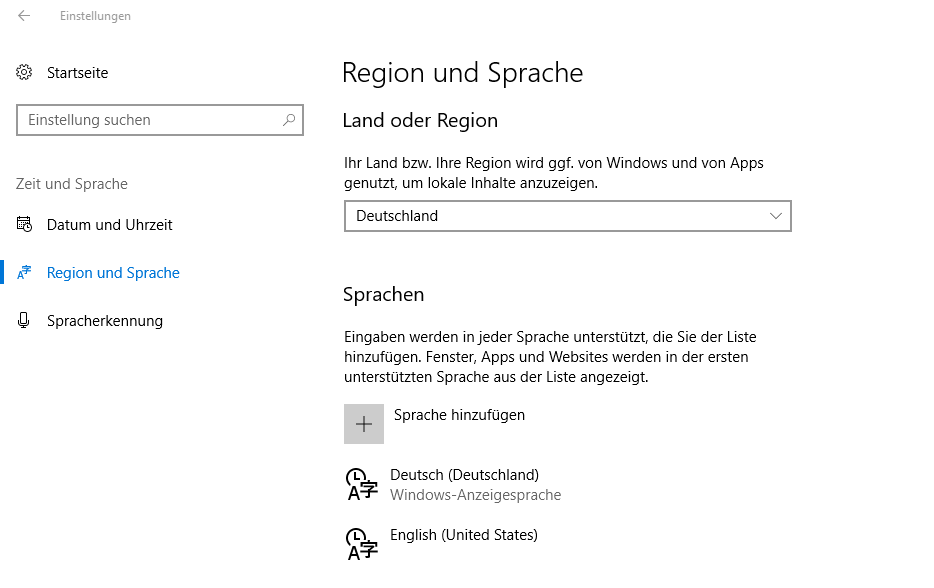
Task: Click the Einstellungen window title text
Action: 95,16
